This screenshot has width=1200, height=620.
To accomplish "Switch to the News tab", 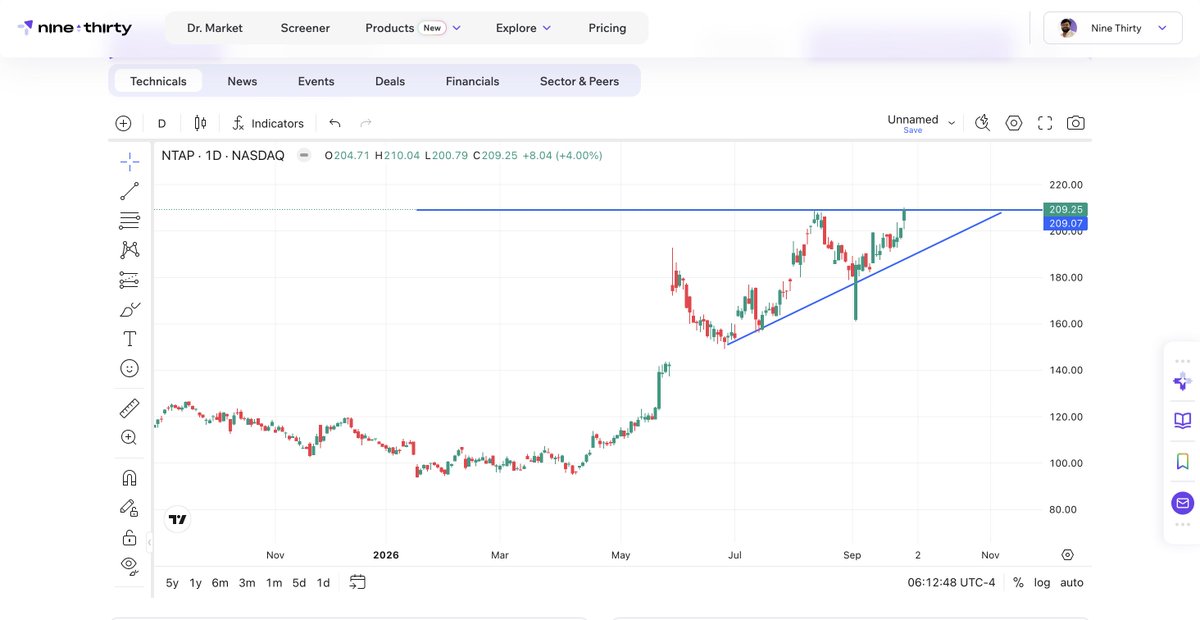I will (242, 81).
